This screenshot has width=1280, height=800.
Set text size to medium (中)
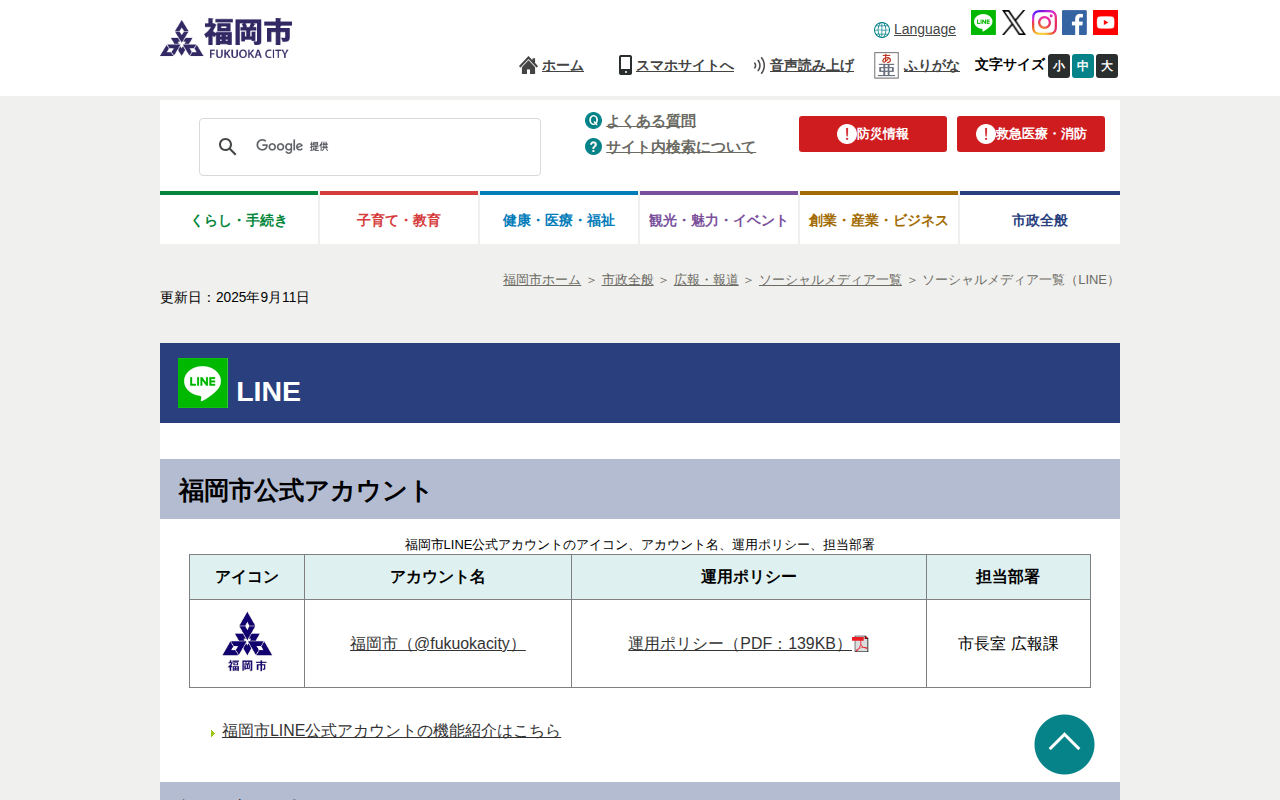[1083, 66]
